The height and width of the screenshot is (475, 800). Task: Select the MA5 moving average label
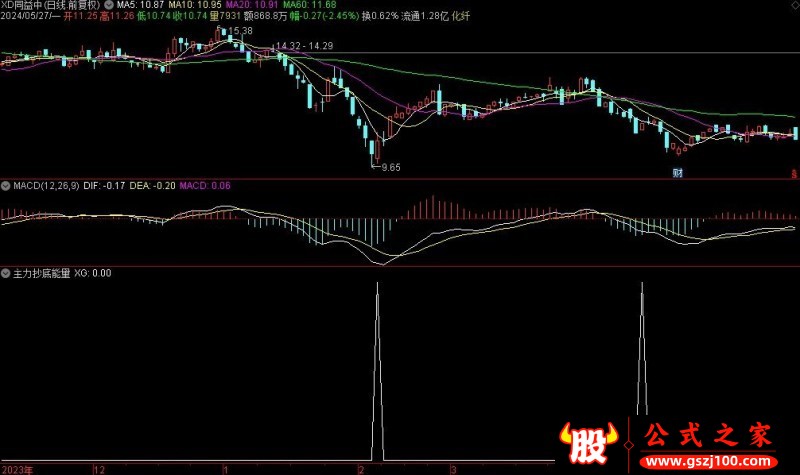137,5
